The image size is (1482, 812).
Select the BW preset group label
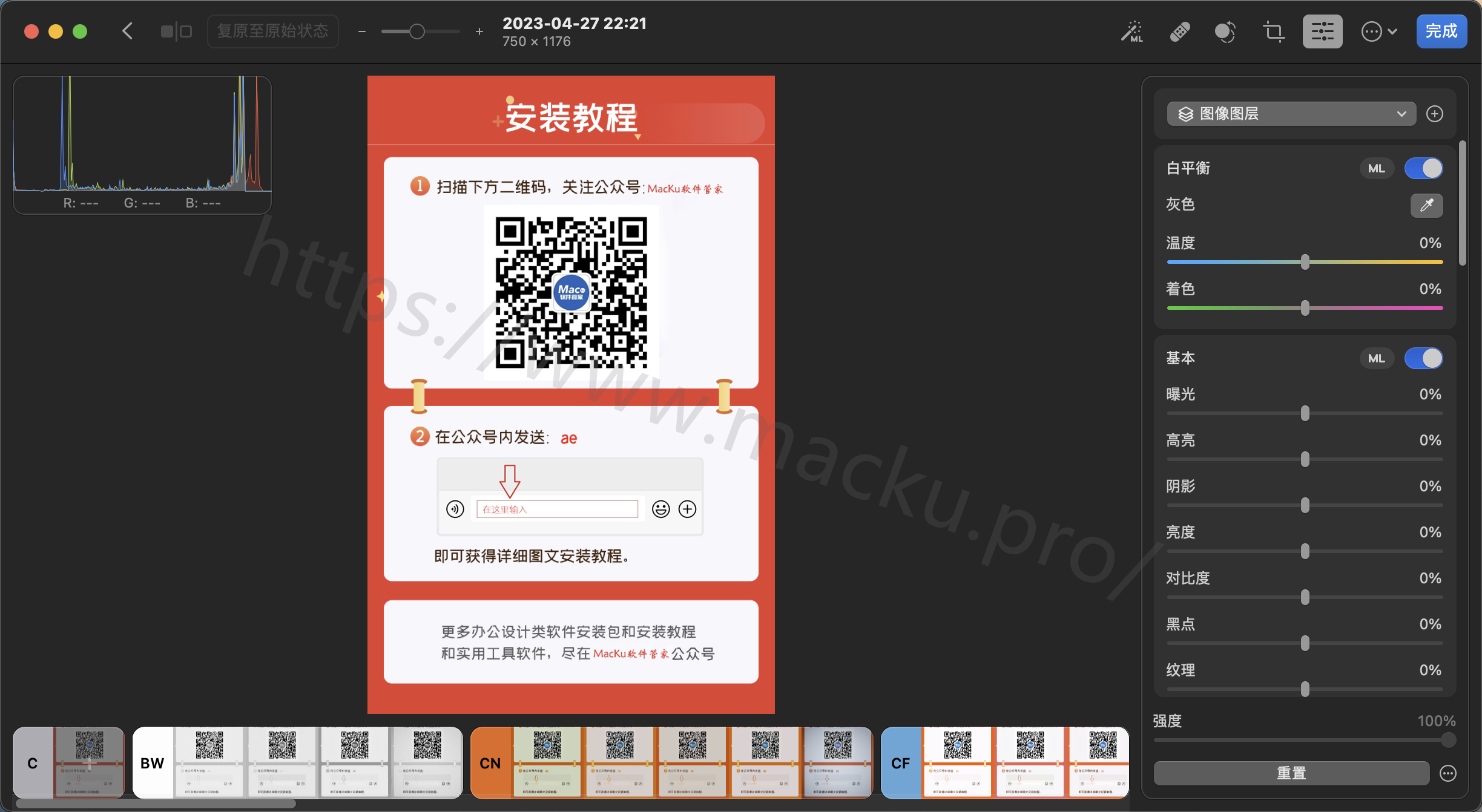pyautogui.click(x=153, y=763)
